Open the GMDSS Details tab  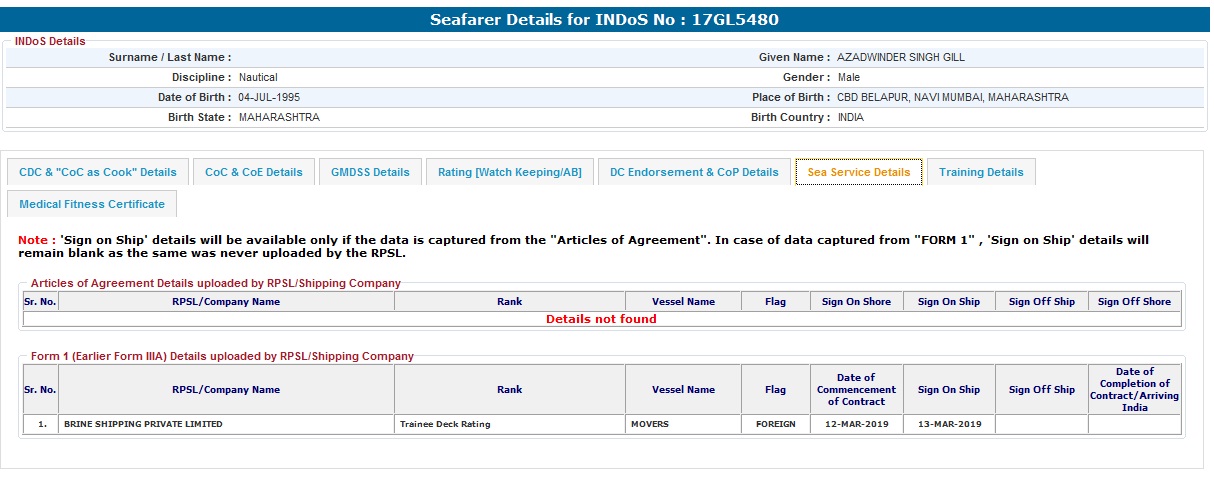coord(370,172)
